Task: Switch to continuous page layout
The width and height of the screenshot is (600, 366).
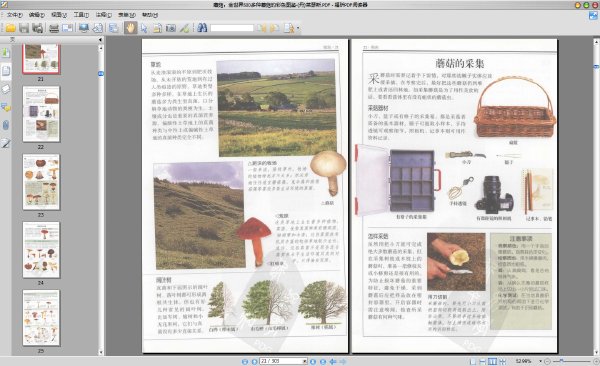Action: point(483,361)
